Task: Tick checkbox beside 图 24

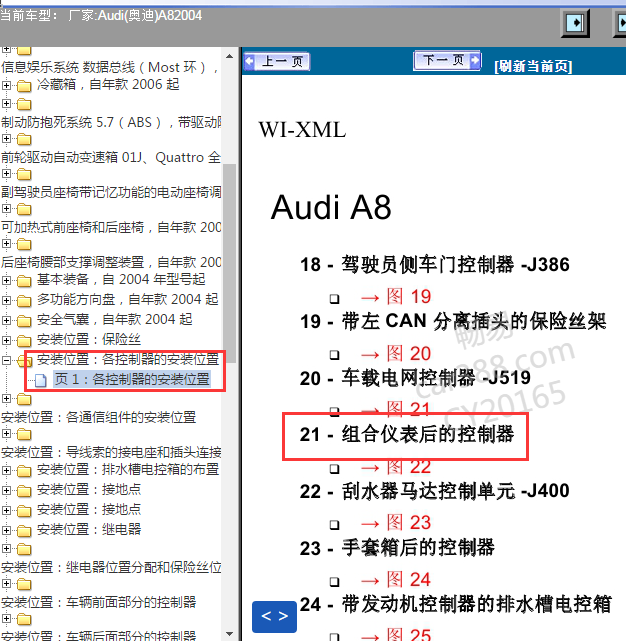Action: [334, 581]
